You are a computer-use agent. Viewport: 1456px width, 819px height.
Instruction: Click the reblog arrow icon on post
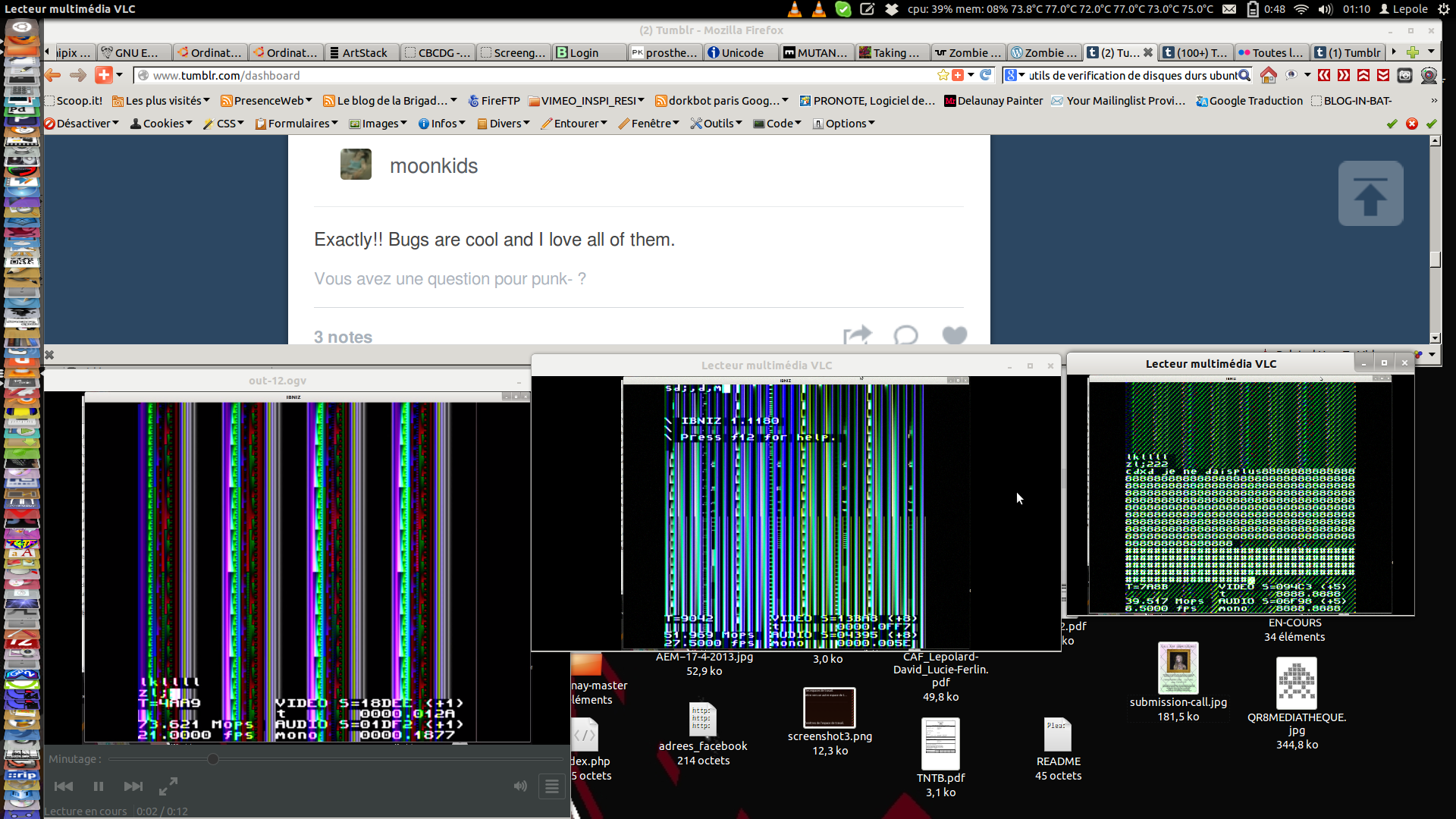pyautogui.click(x=857, y=335)
